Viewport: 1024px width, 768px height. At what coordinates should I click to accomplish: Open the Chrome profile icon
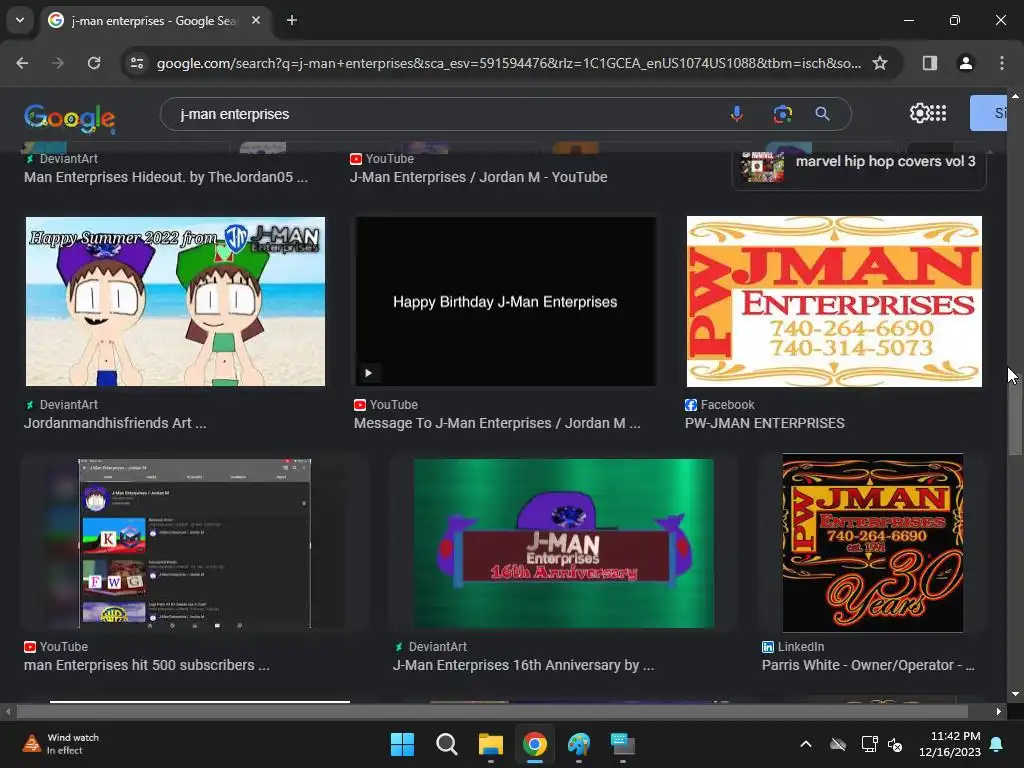click(965, 63)
